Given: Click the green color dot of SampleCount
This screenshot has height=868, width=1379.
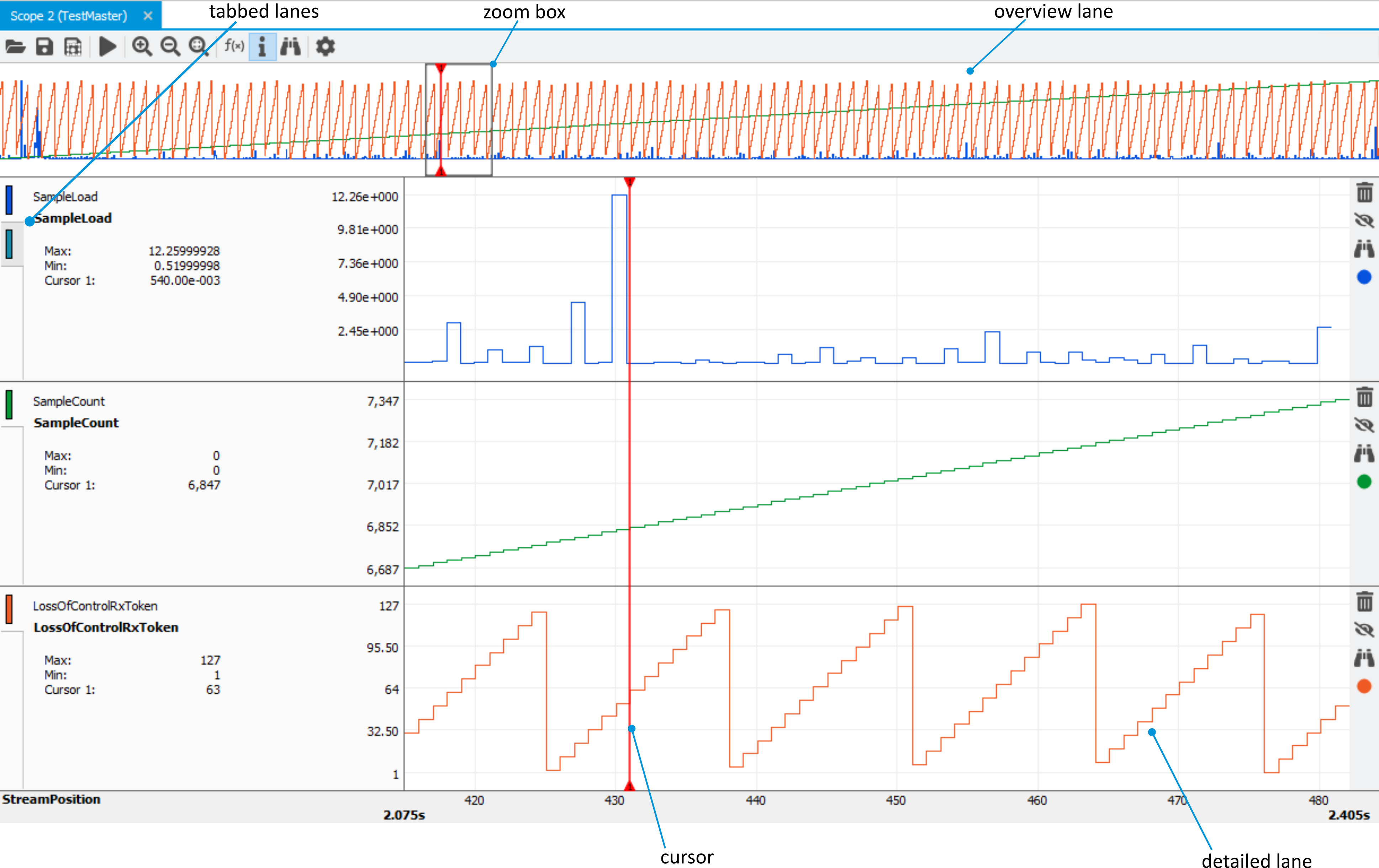Looking at the screenshot, I should (1364, 482).
